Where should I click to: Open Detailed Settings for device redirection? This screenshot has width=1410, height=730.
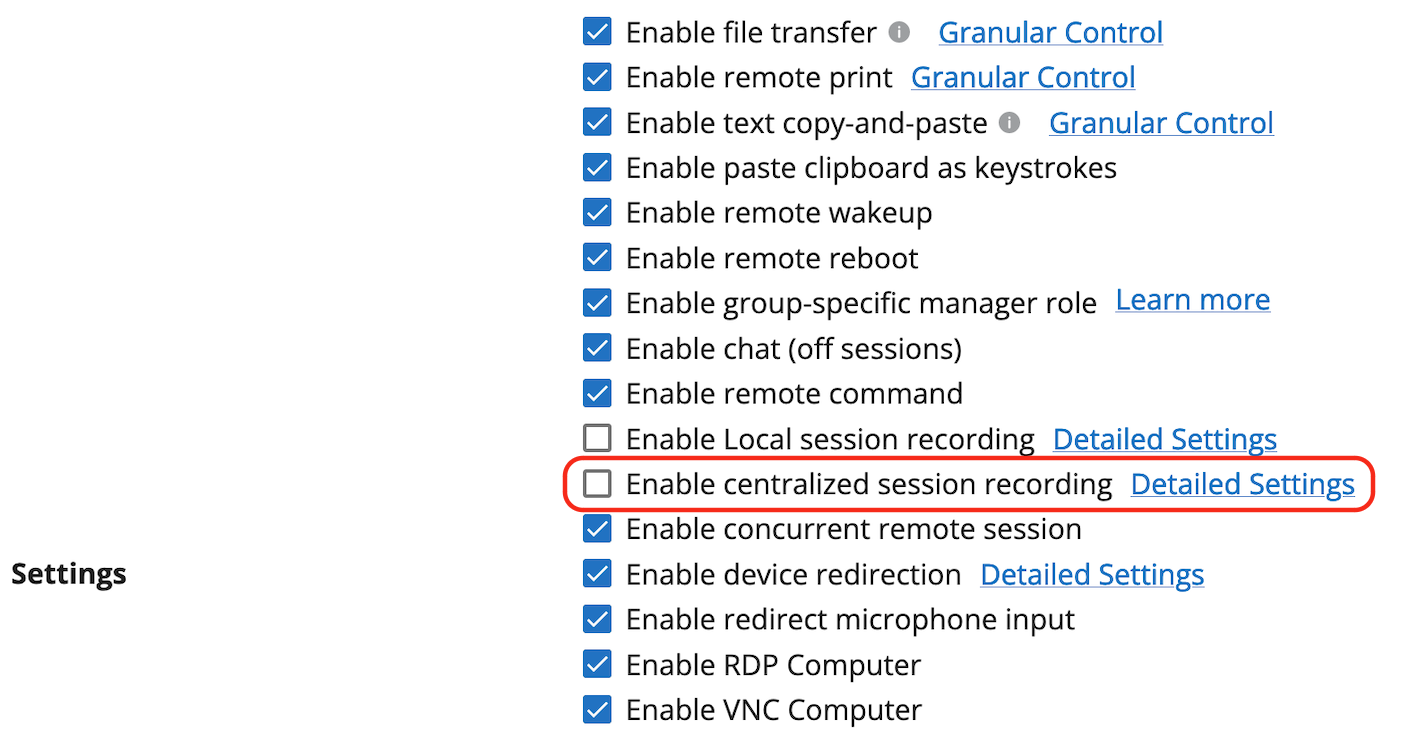pos(1092,574)
